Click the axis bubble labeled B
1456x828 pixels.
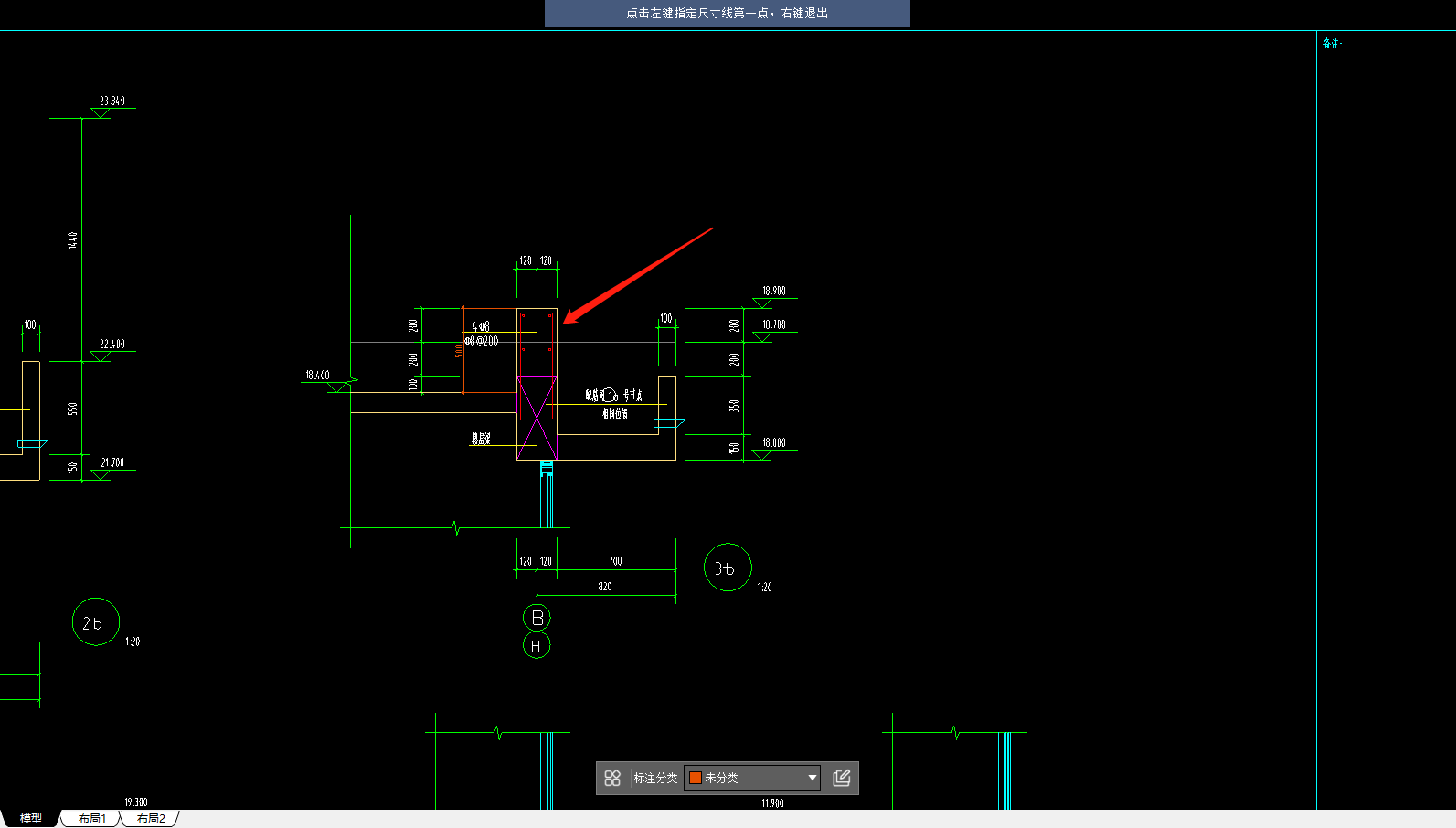click(537, 618)
